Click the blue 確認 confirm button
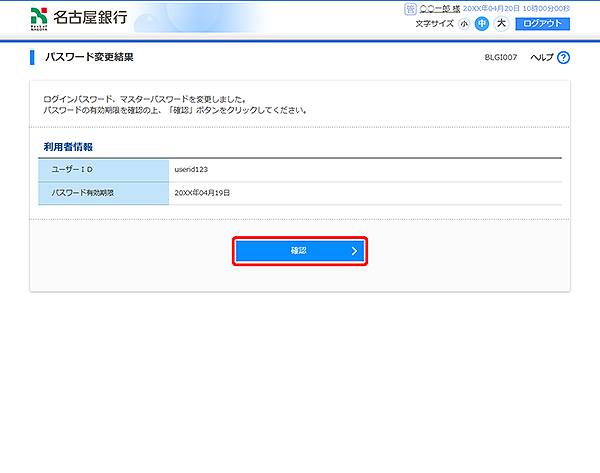 [x=300, y=252]
